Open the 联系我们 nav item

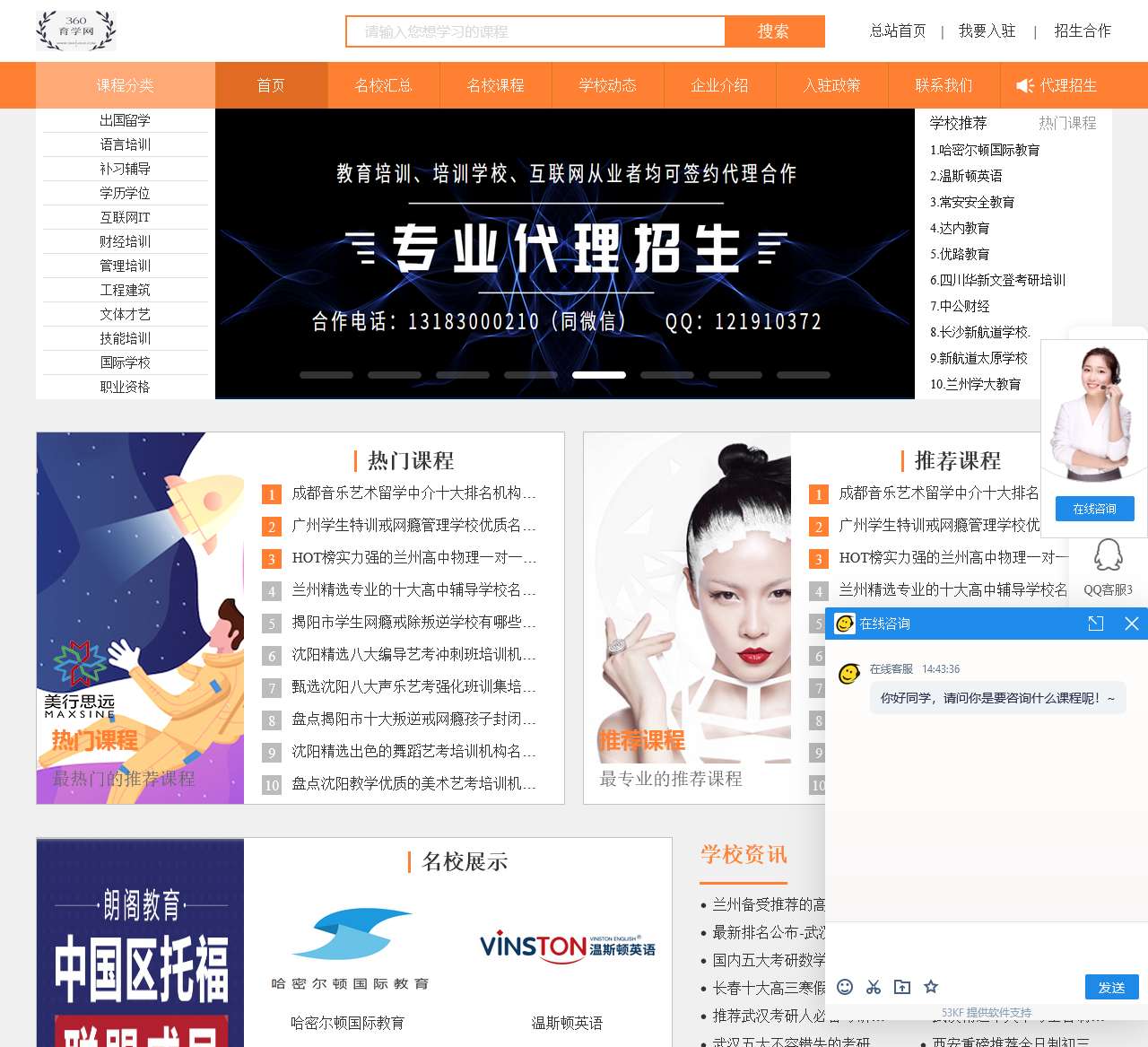[x=944, y=85]
